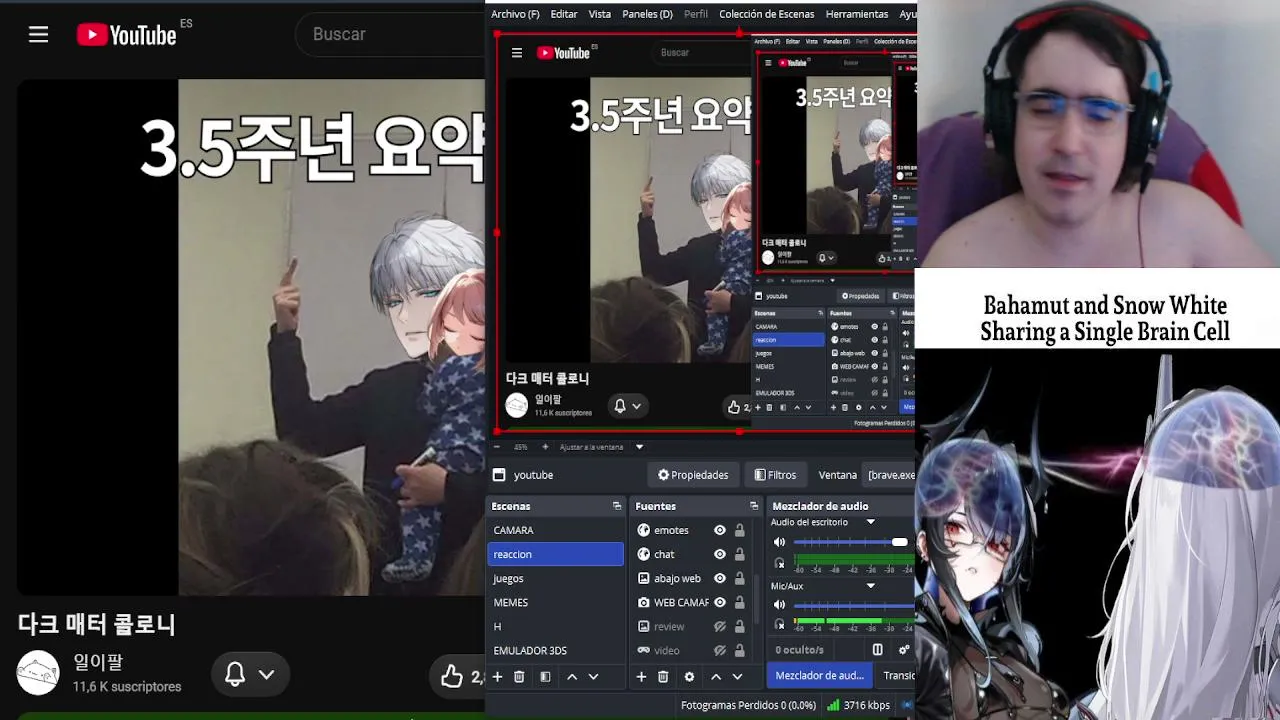The width and height of the screenshot is (1280, 720).
Task: Go to the YouTube home logo
Action: 127,35
